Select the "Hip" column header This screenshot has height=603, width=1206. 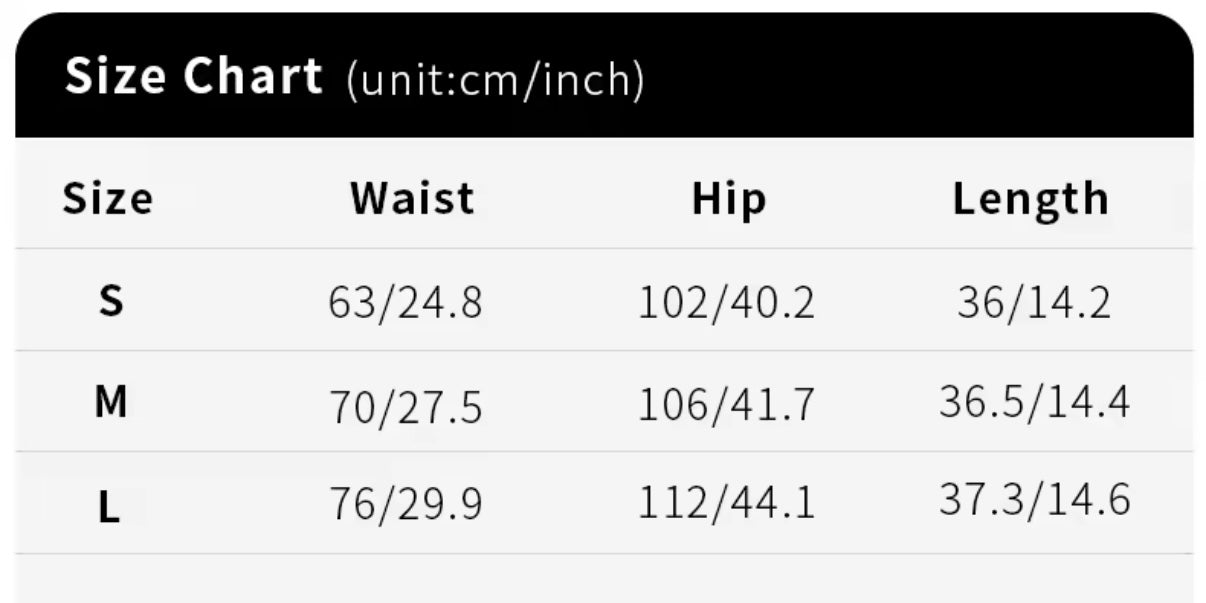pos(729,199)
